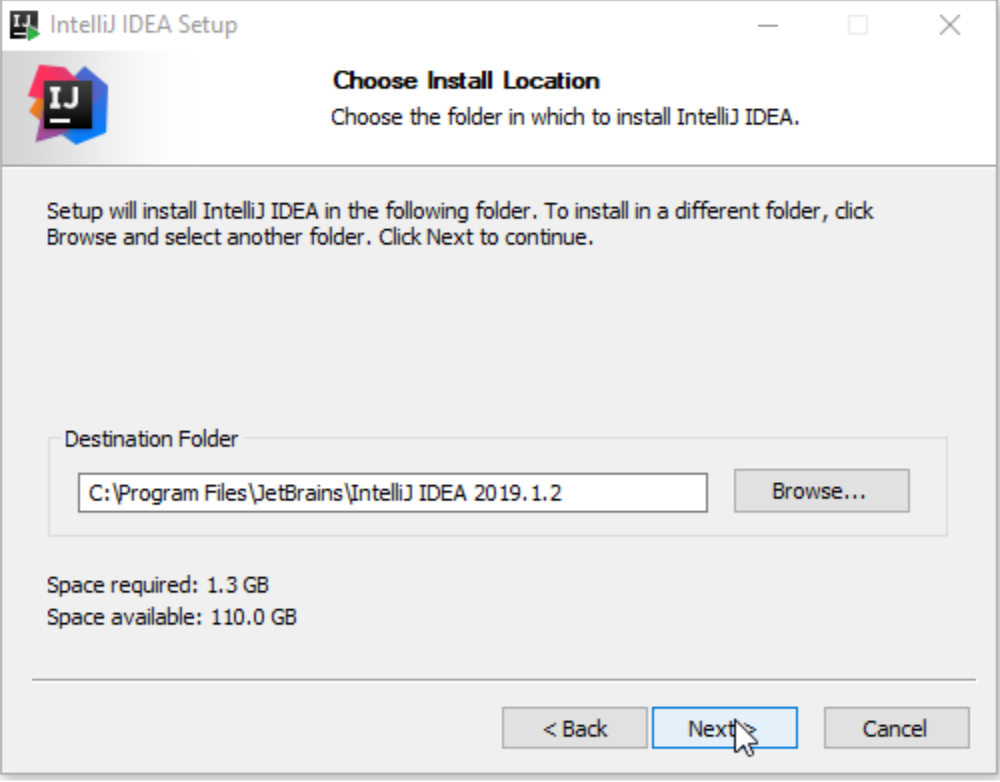The height and width of the screenshot is (782, 1000).
Task: Continue installation with the Next button
Action: 724,729
